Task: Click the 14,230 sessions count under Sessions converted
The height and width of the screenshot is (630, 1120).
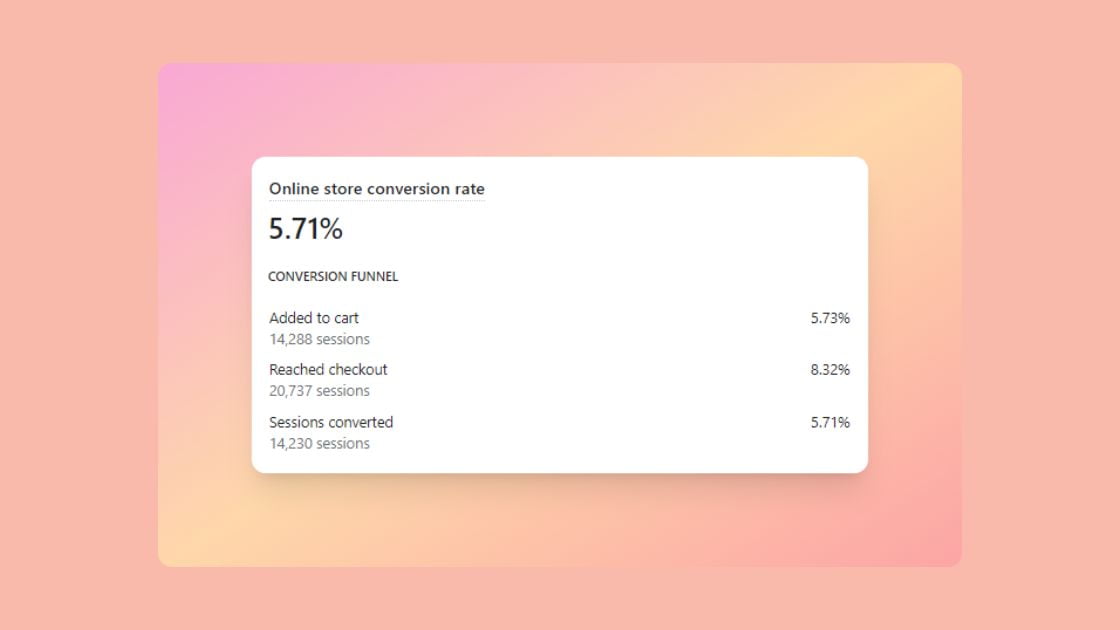Action: coord(319,443)
